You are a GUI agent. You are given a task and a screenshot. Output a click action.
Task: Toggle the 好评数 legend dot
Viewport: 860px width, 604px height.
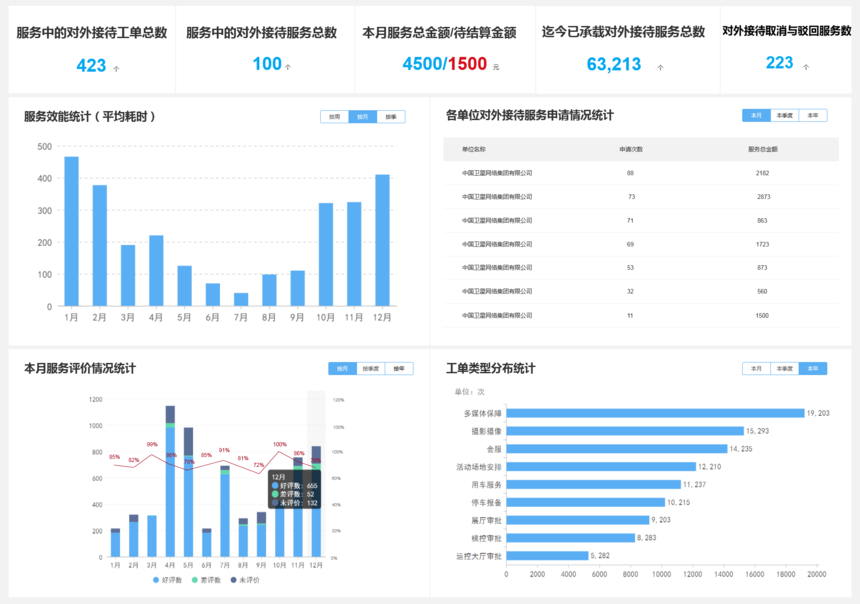pyautogui.click(x=156, y=580)
